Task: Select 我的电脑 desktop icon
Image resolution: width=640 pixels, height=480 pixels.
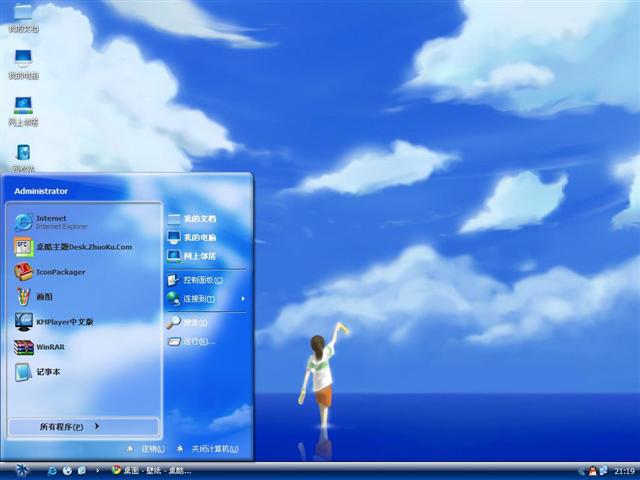Action: click(23, 64)
